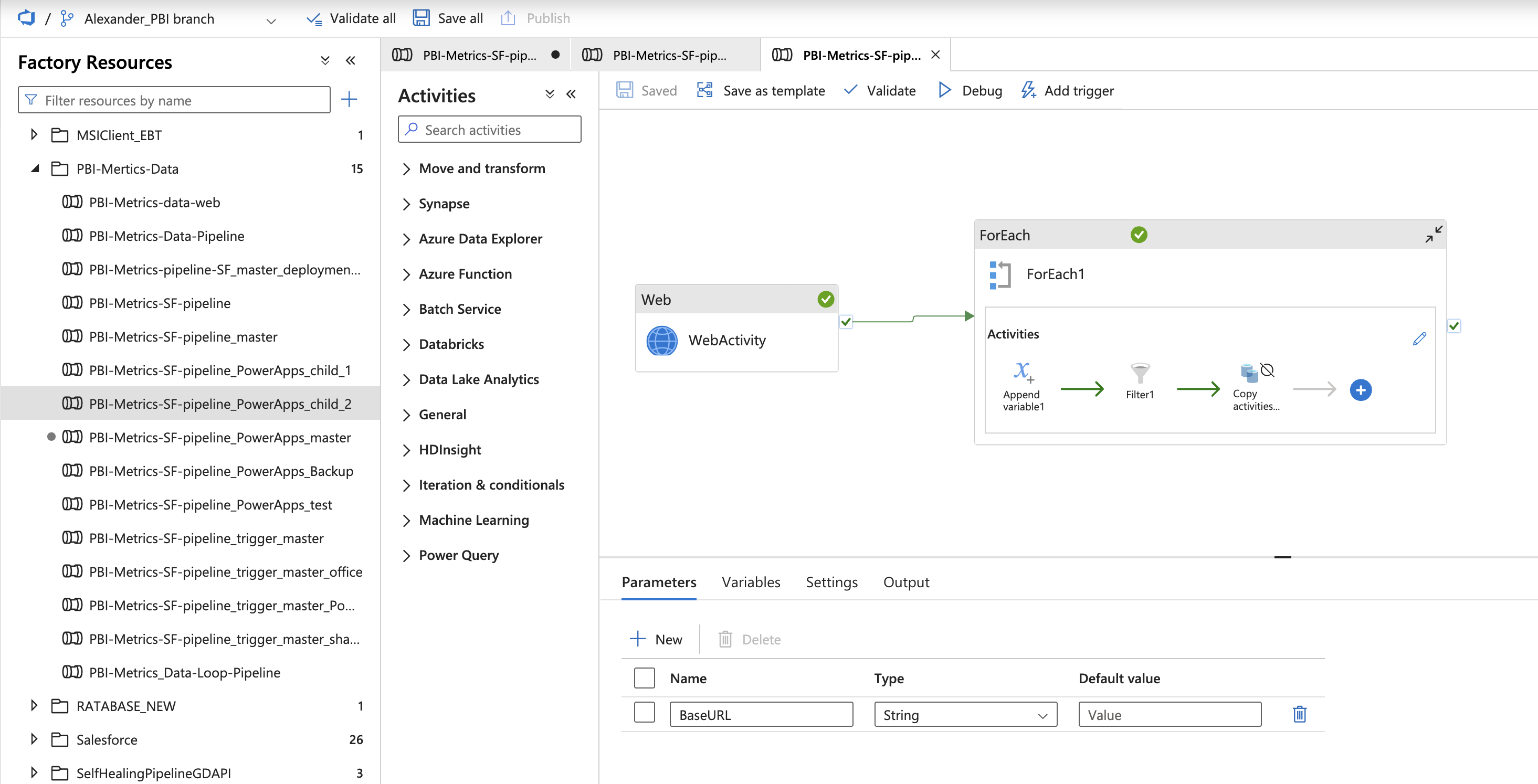This screenshot has height=784, width=1538.
Task: Open PBI-Metrics_Data-Loop-Pipeline
Action: coord(184,672)
